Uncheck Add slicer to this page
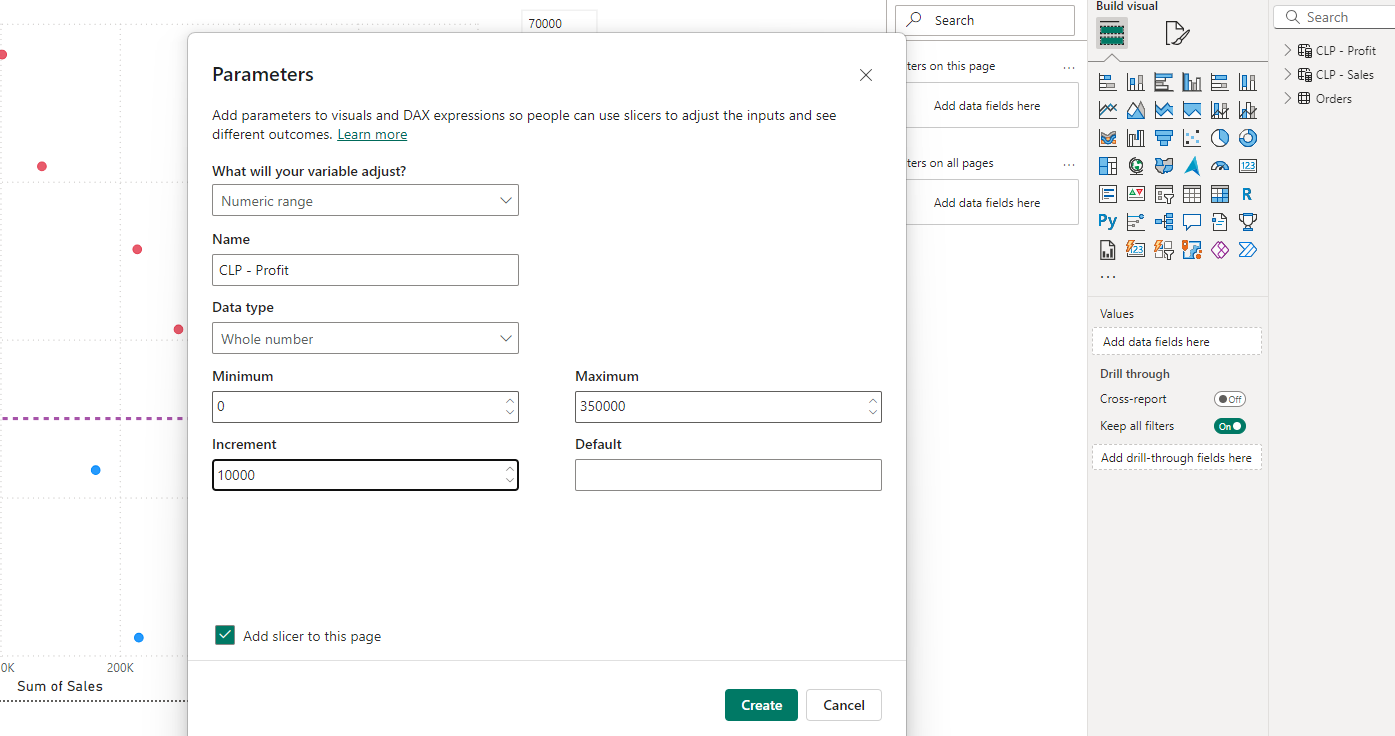The width and height of the screenshot is (1395, 736). (x=225, y=636)
